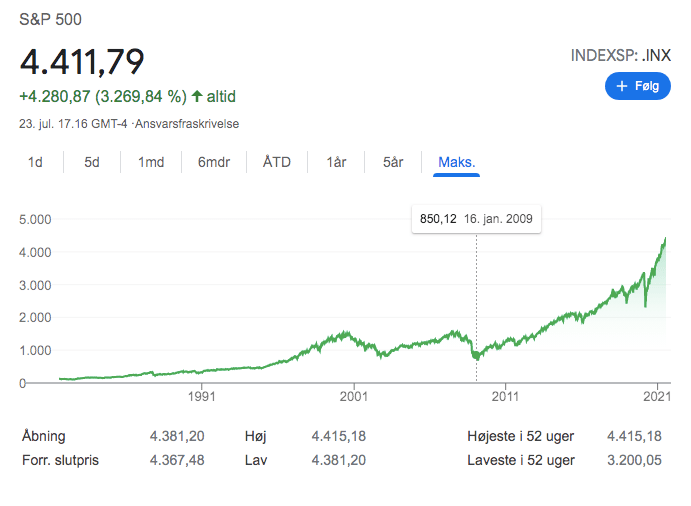Select the Maks. range tab
The height and width of the screenshot is (506, 691).
coord(457,162)
